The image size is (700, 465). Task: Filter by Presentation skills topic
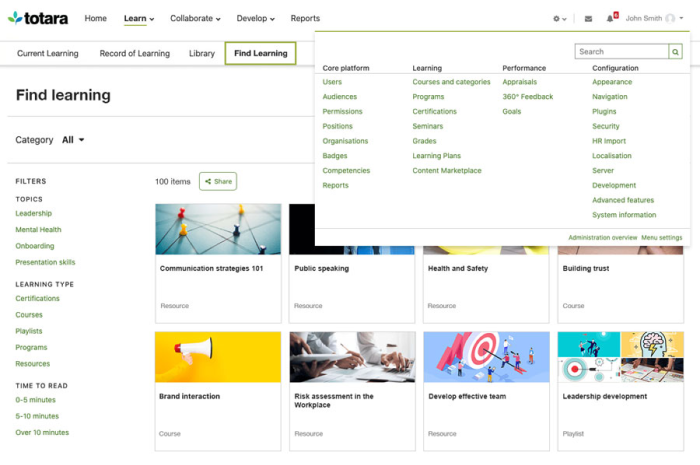coord(45,262)
